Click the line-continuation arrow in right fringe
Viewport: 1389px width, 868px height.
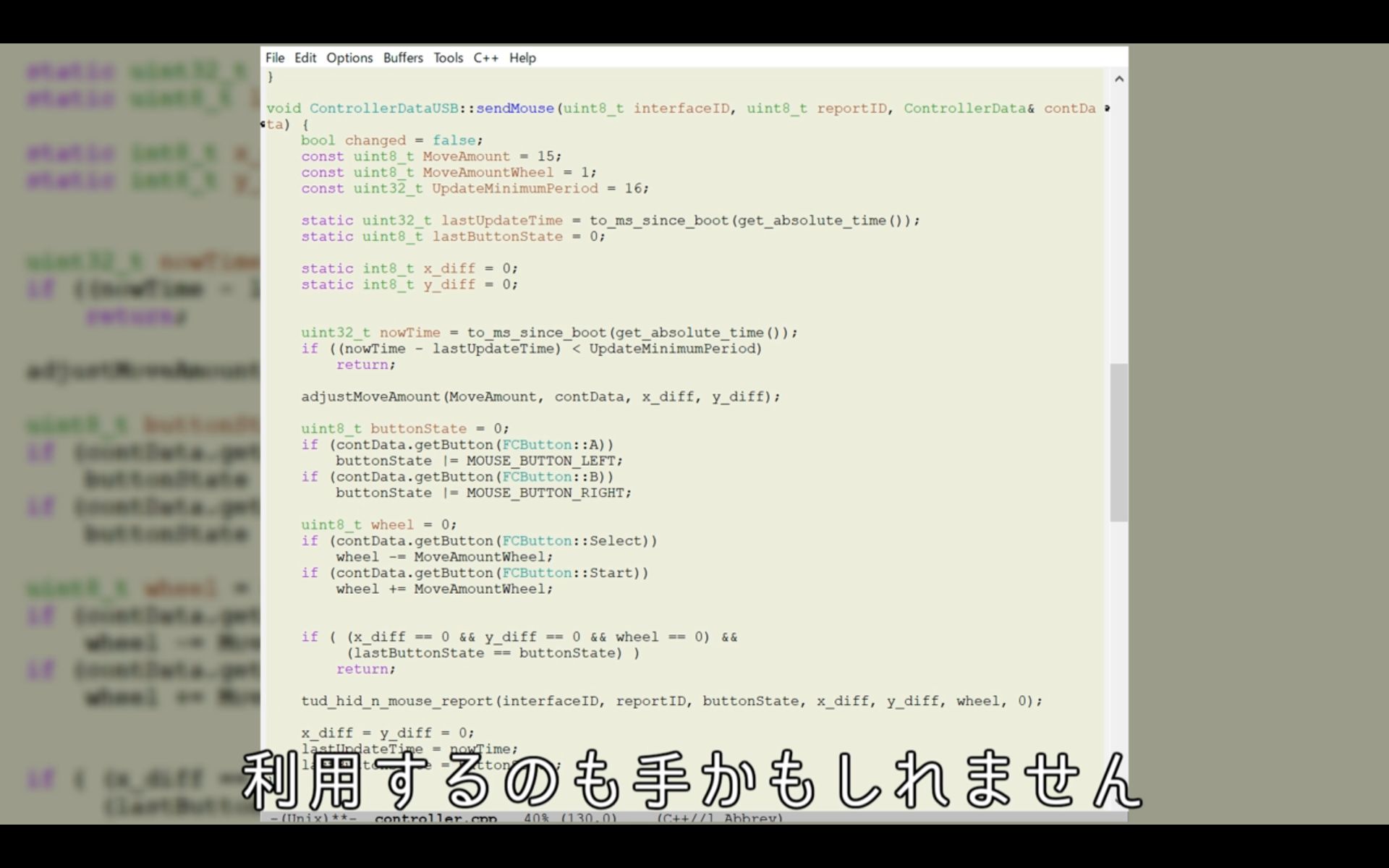tap(1108, 109)
